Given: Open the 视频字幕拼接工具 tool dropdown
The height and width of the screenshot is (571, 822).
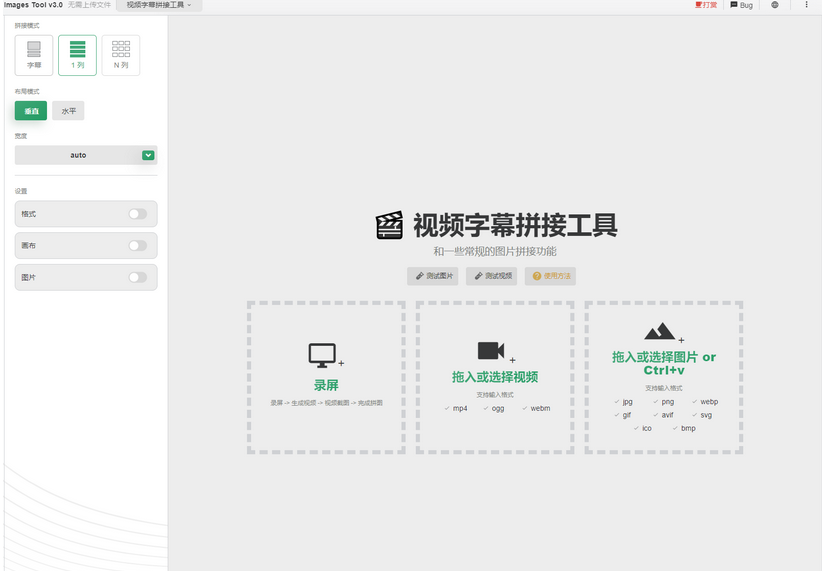Looking at the screenshot, I should [x=159, y=5].
